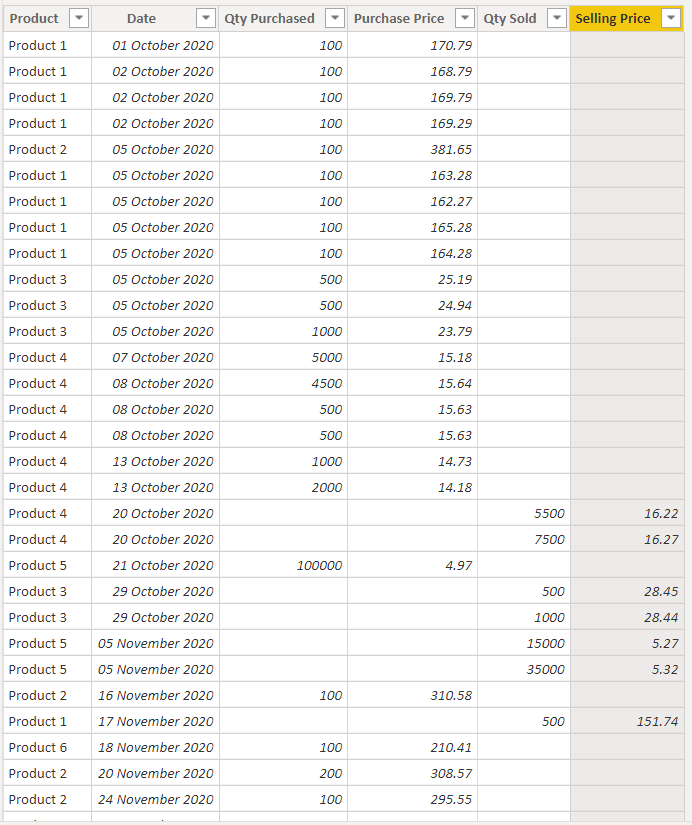
Task: Expand the Date column filter dropdown
Action: pyautogui.click(x=206, y=18)
